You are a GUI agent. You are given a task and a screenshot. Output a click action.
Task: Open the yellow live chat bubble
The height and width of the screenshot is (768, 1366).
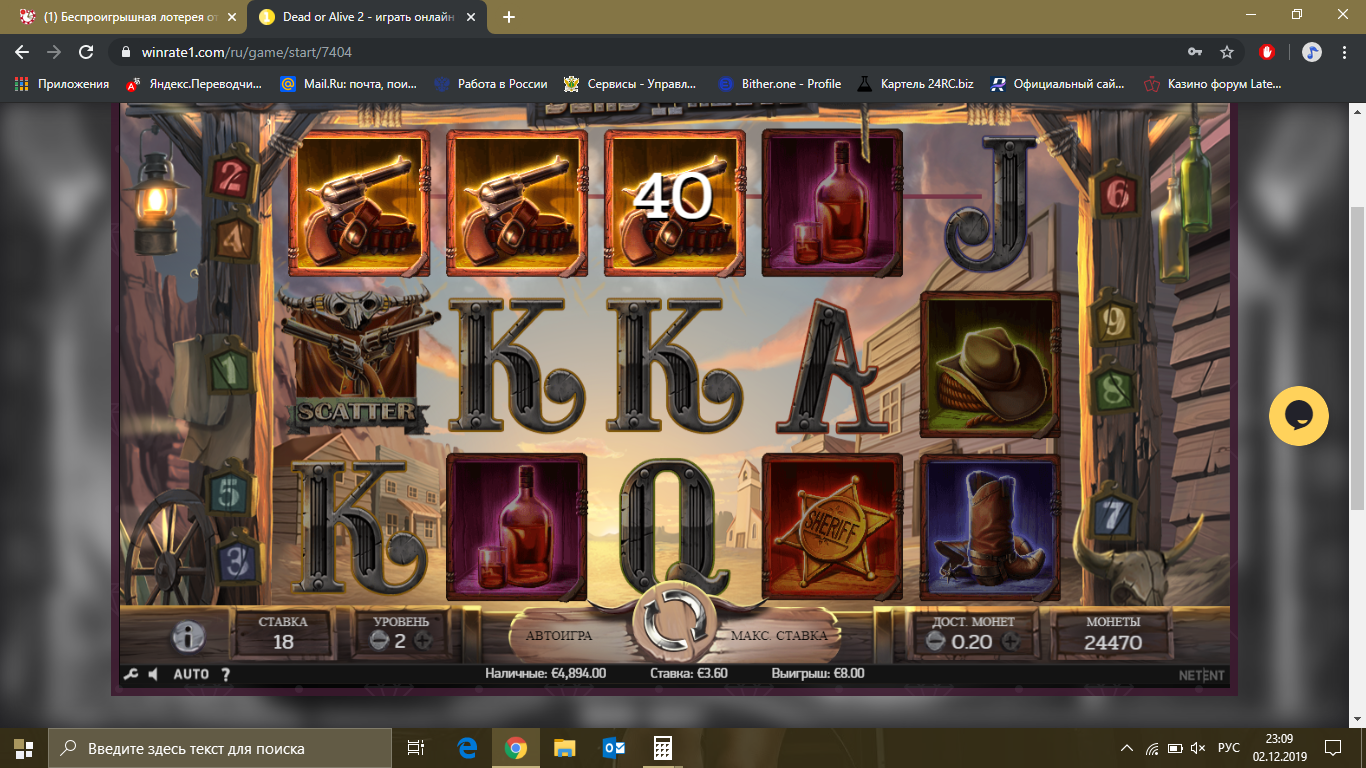1298,416
